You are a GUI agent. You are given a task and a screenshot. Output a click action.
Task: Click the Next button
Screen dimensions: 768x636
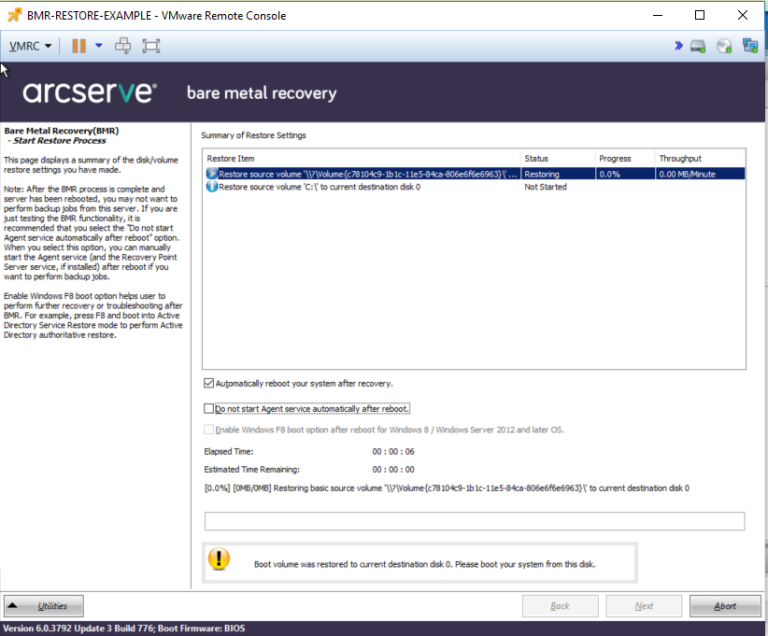(644, 606)
